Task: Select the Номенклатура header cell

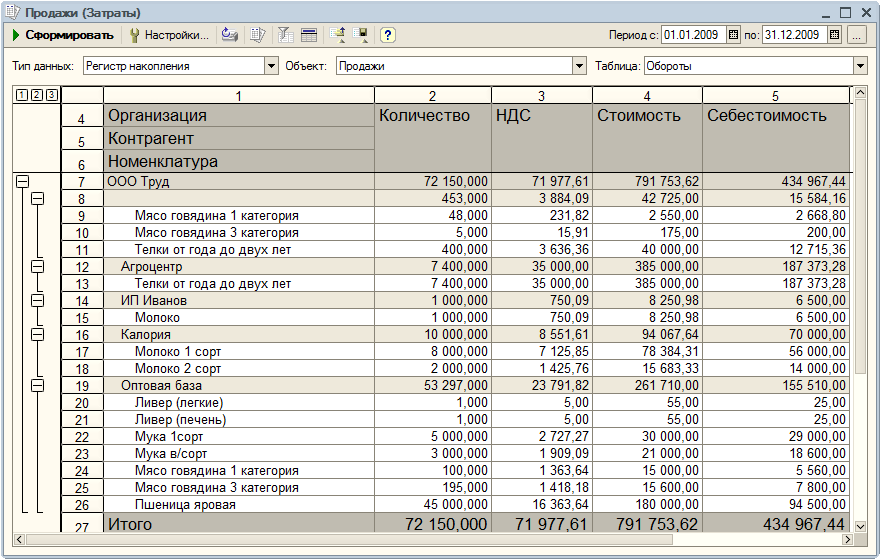Action: pos(239,161)
